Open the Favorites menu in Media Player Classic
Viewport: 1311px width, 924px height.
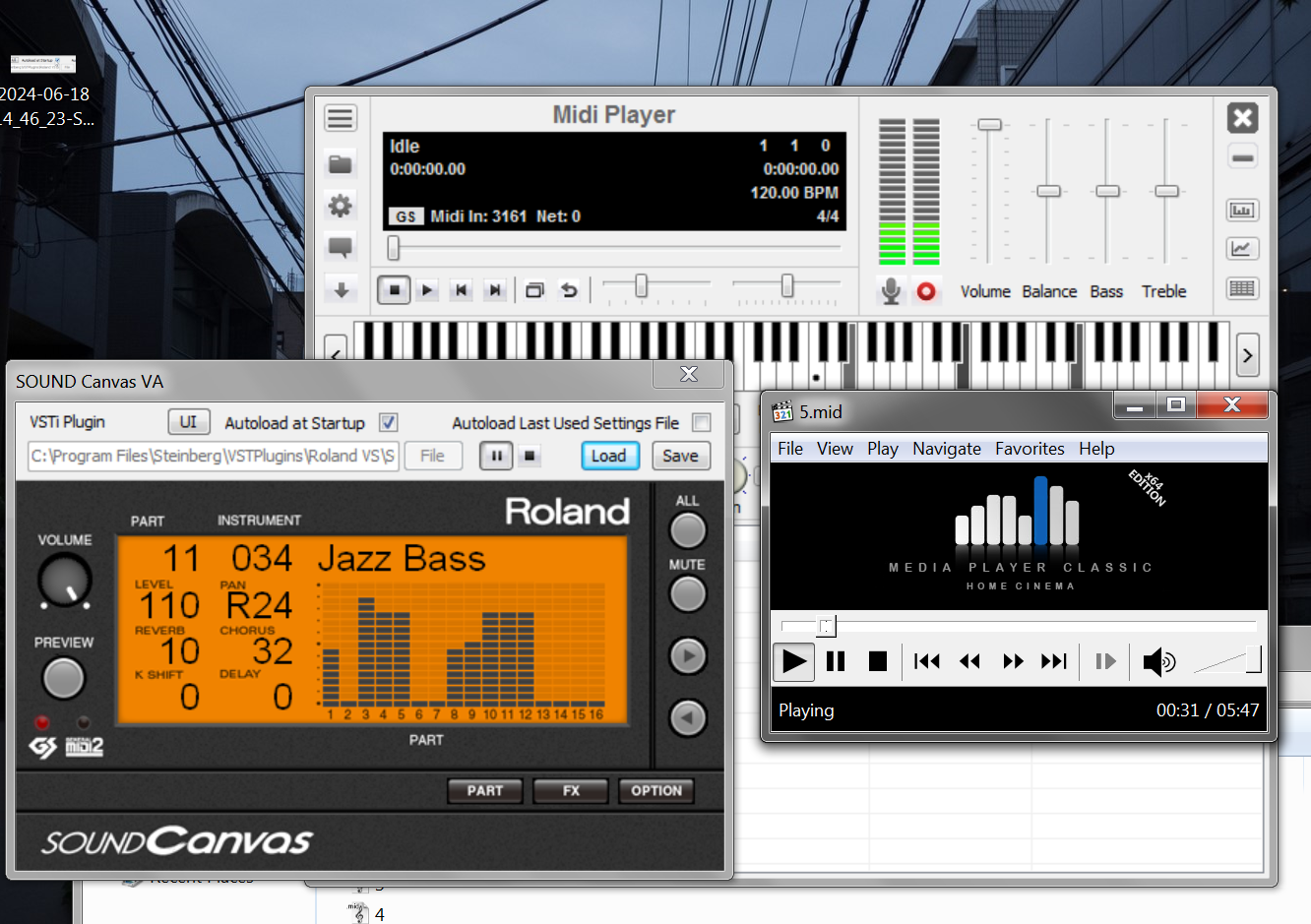[x=1030, y=449]
